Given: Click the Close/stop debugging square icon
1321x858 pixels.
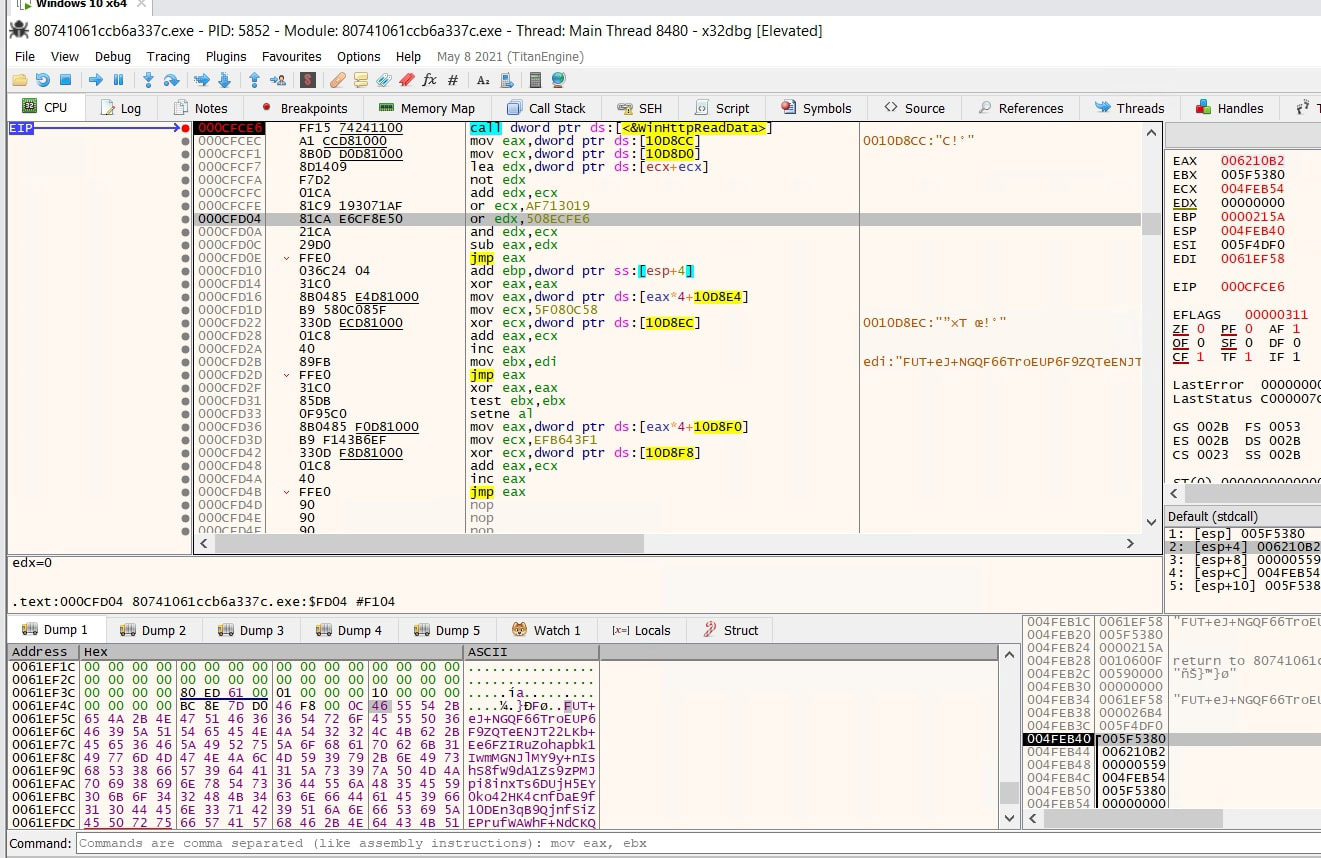Looking at the screenshot, I should click(65, 80).
